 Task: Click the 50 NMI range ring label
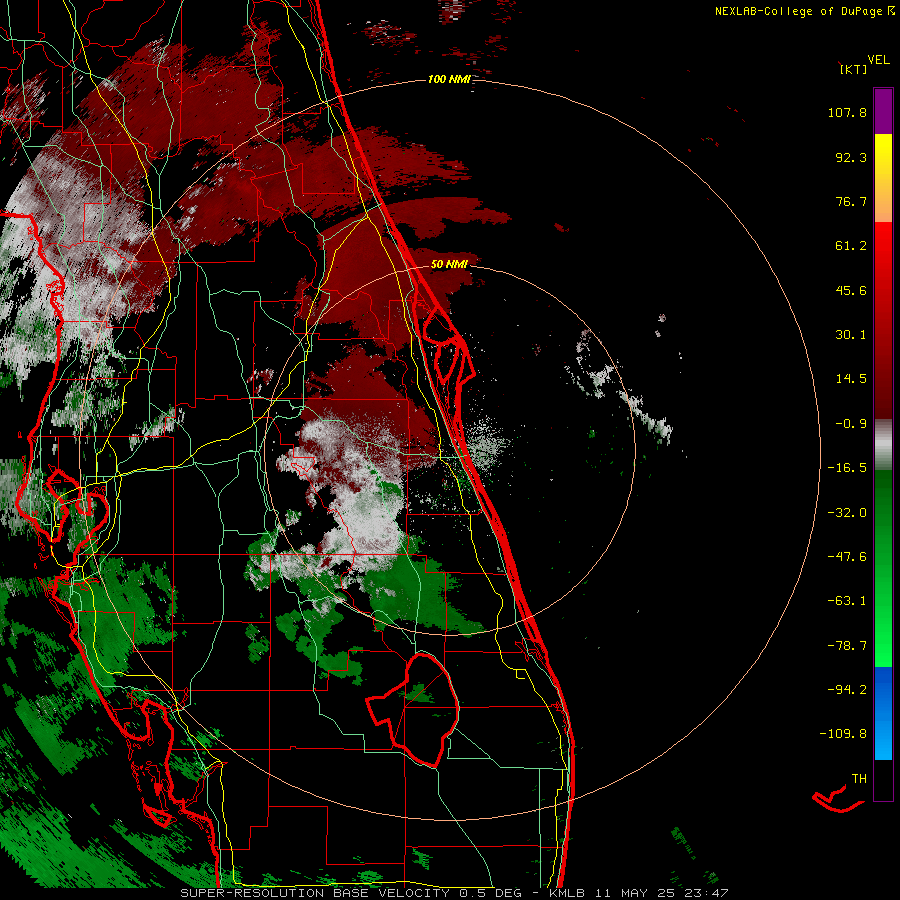[449, 264]
